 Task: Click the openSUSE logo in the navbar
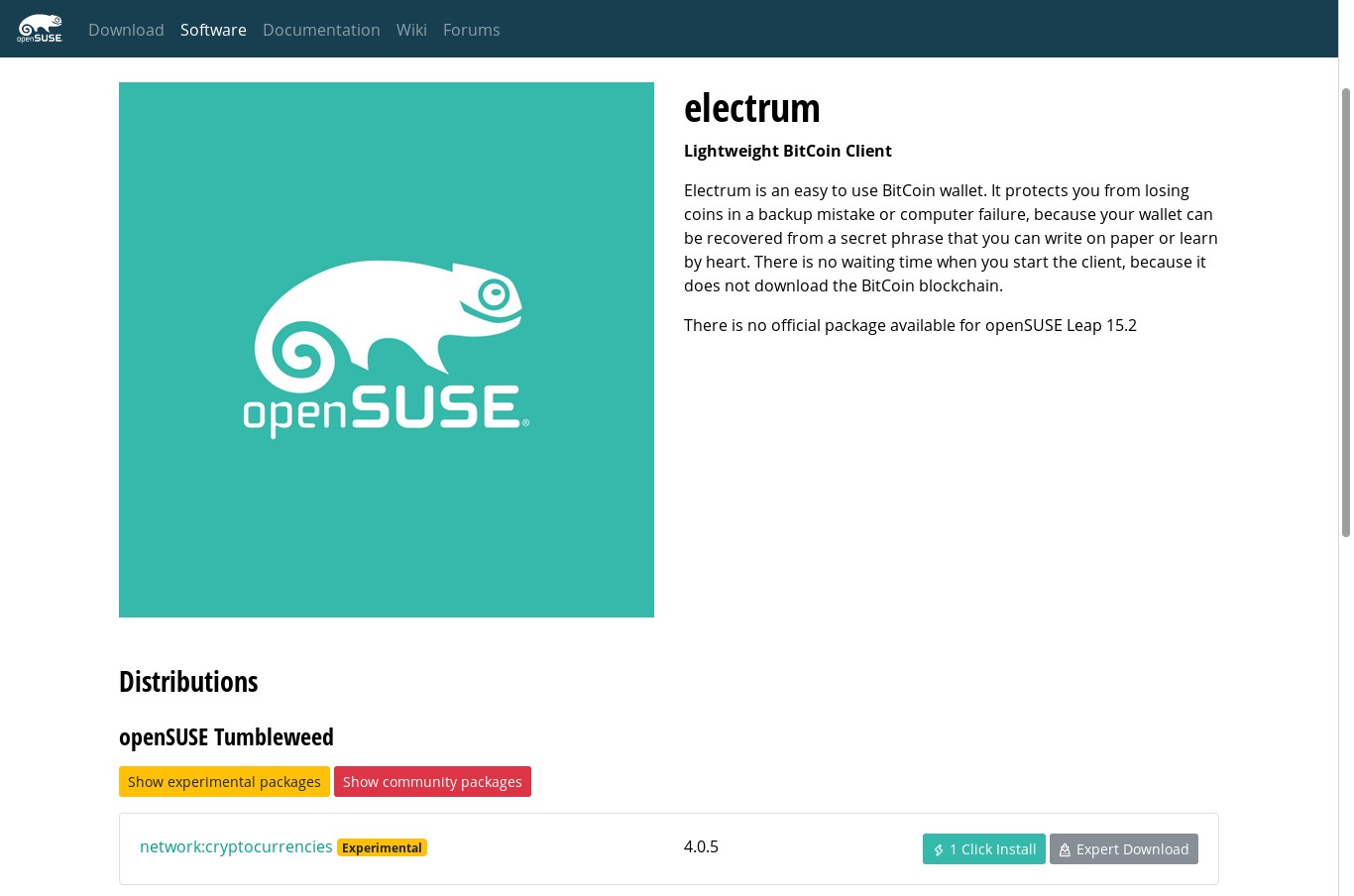pos(40,29)
